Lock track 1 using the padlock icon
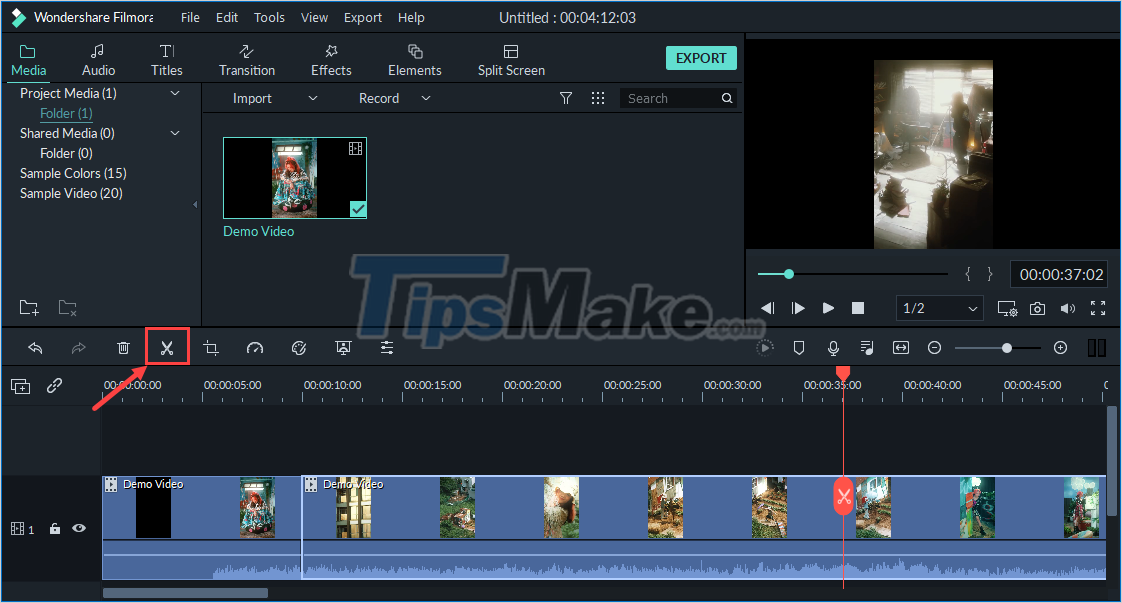 point(54,528)
